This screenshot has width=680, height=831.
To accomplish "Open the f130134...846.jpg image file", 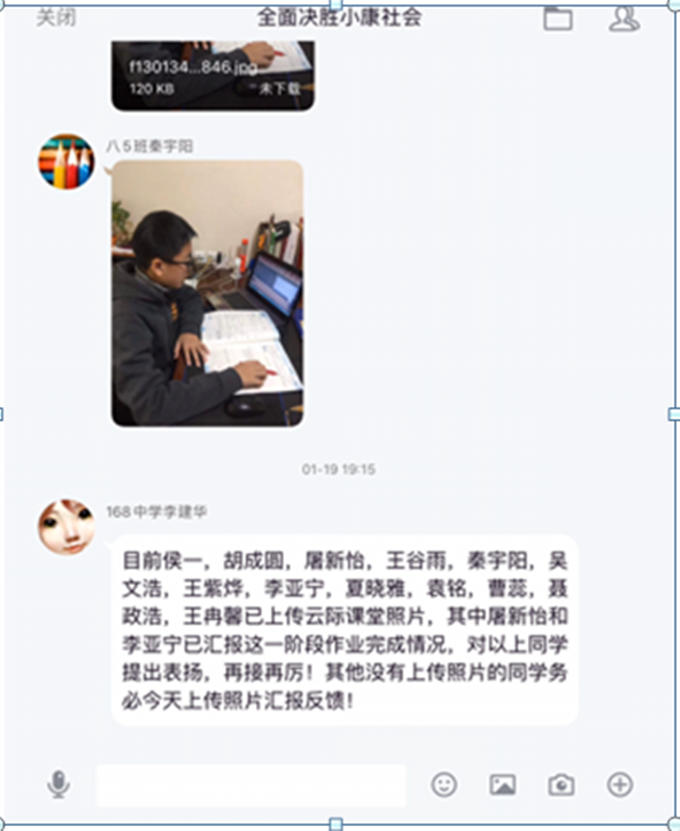I will [x=213, y=75].
